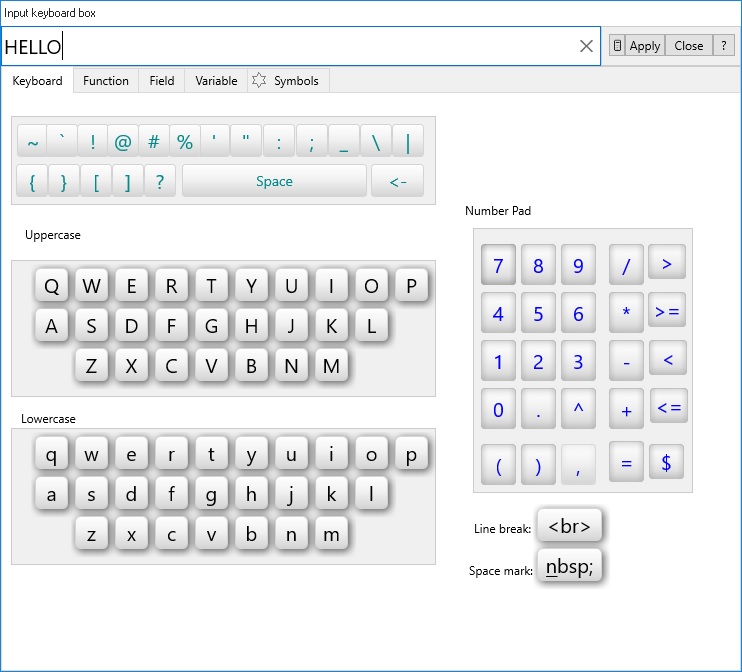Image resolution: width=742 pixels, height=672 pixels.
Task: Tap lowercase p key
Action: [x=411, y=454]
